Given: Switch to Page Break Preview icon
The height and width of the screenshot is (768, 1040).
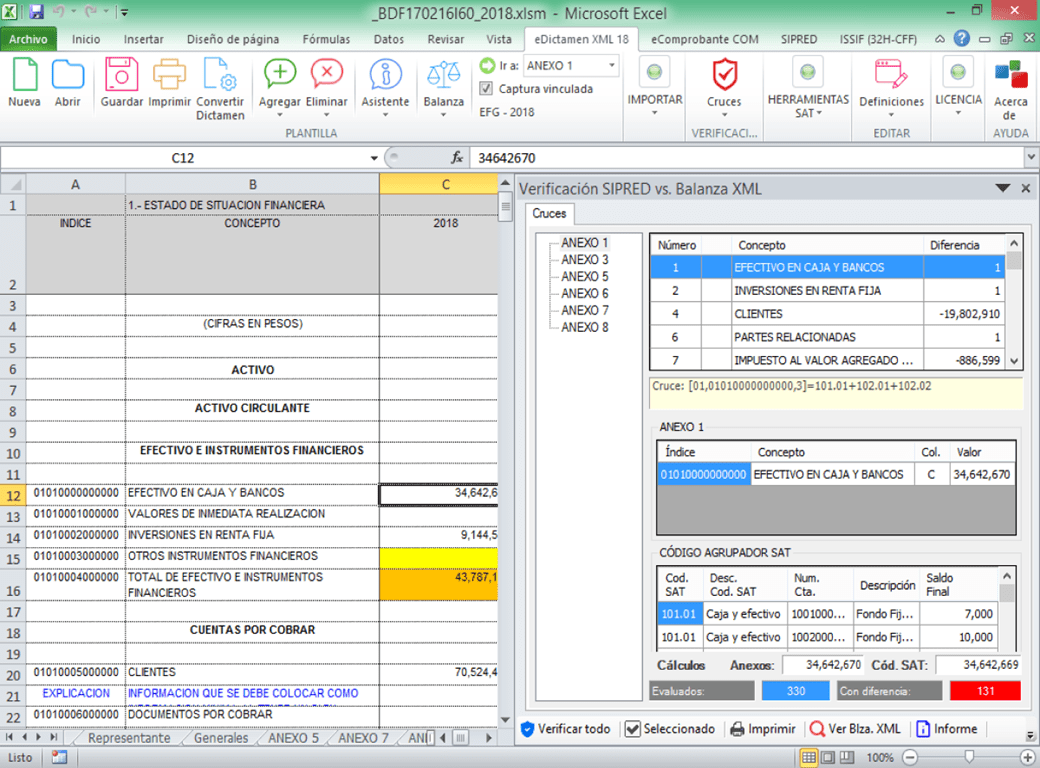Looking at the screenshot, I should point(847,757).
